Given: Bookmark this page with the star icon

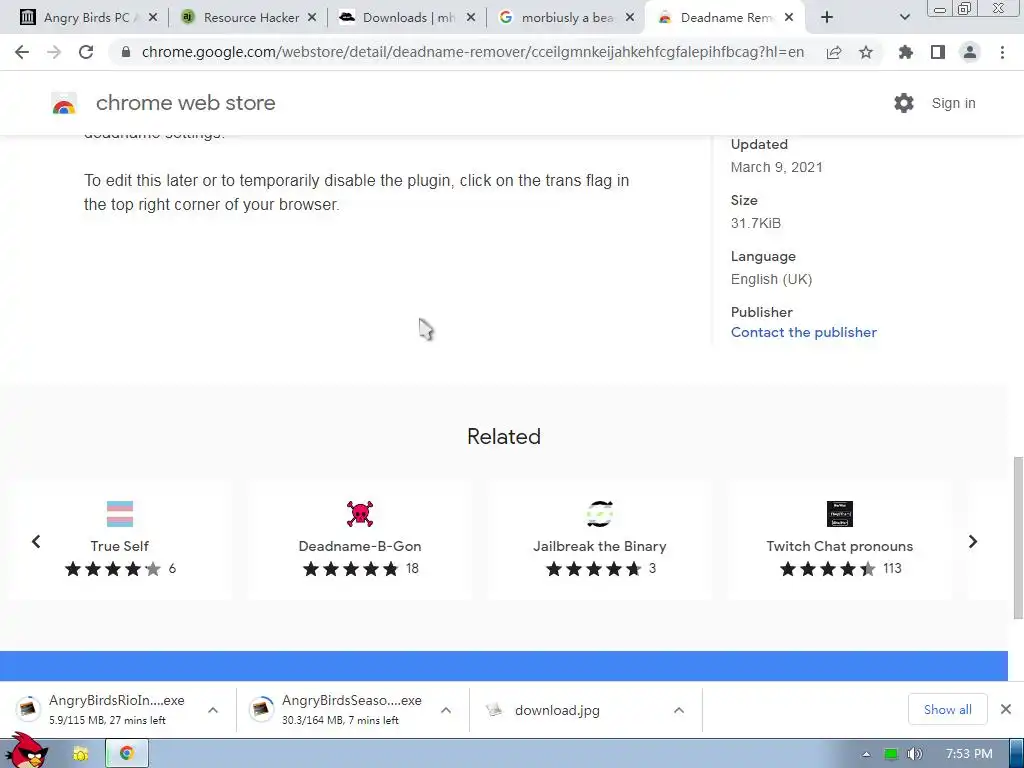Looking at the screenshot, I should [866, 52].
